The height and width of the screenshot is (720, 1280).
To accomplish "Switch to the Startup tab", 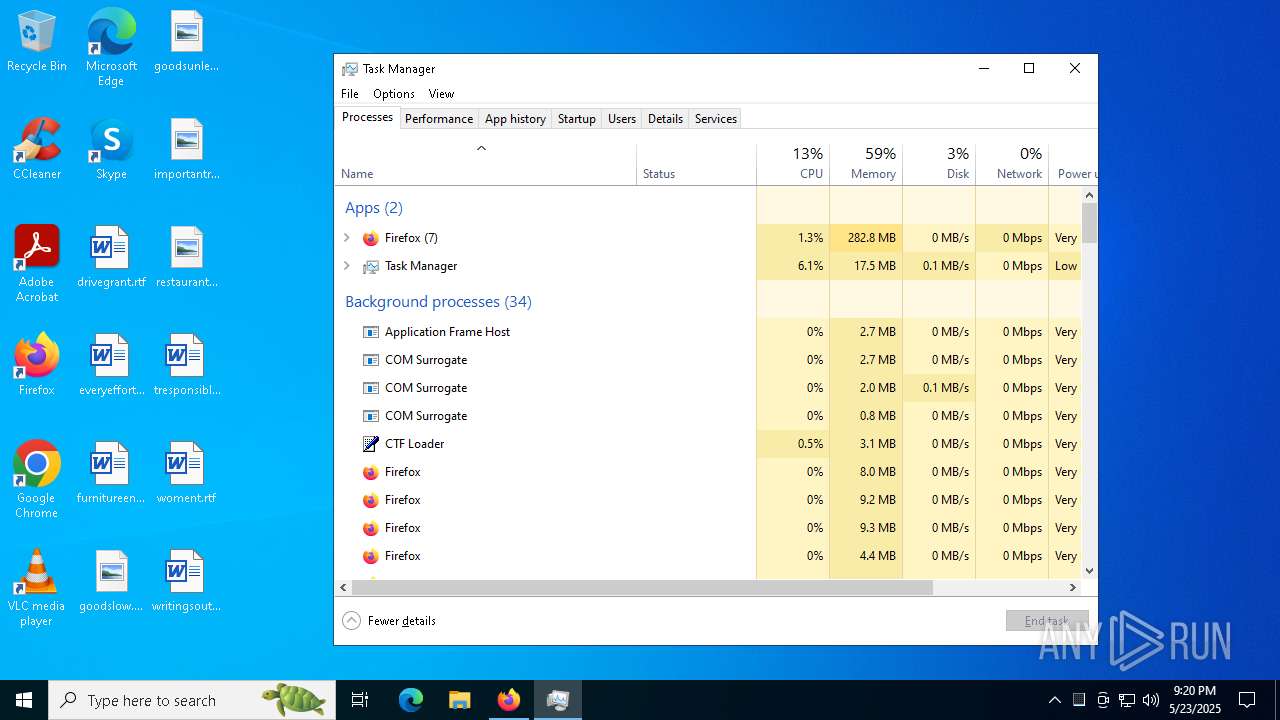I will tap(577, 119).
